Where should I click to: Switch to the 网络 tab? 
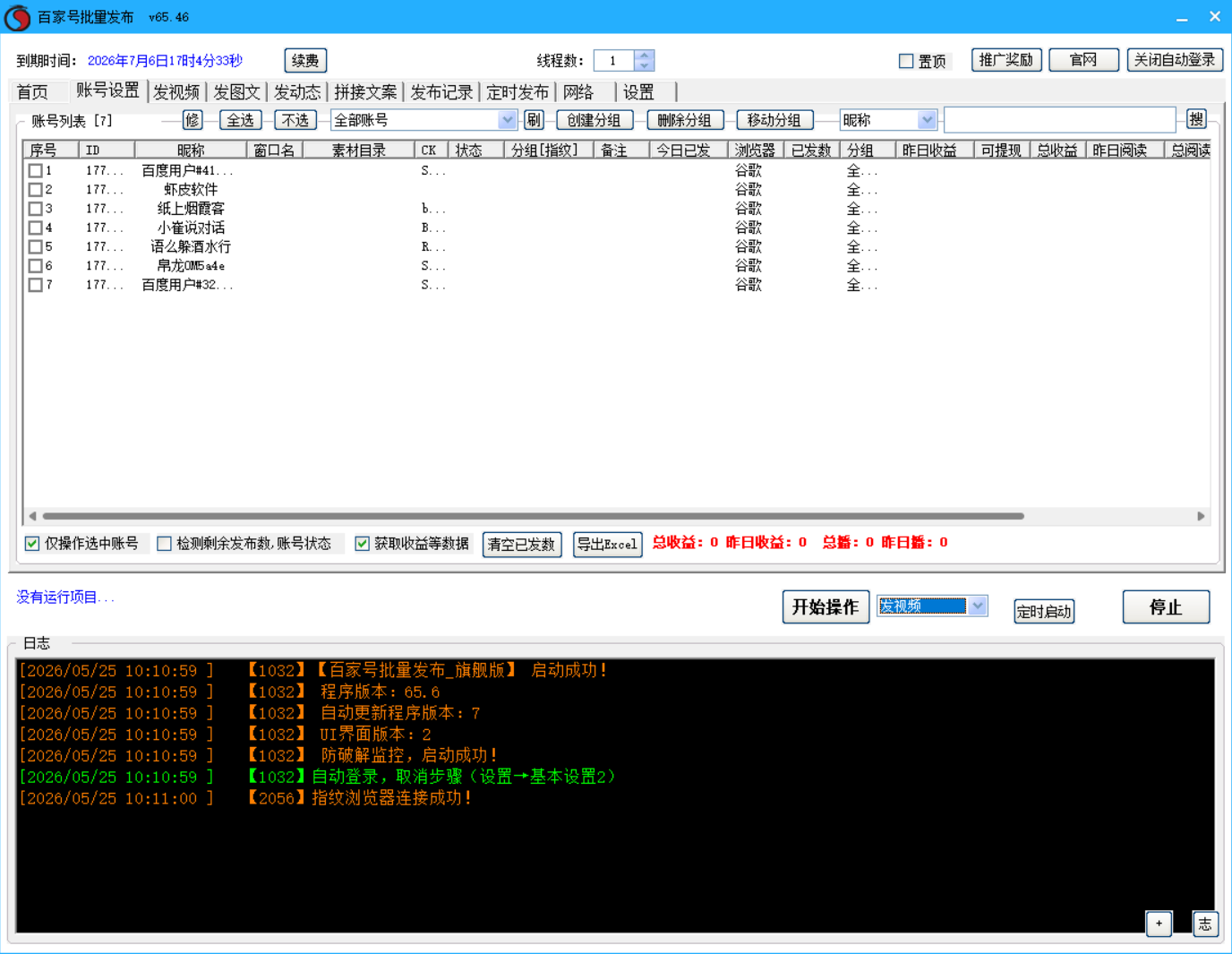pyautogui.click(x=579, y=92)
